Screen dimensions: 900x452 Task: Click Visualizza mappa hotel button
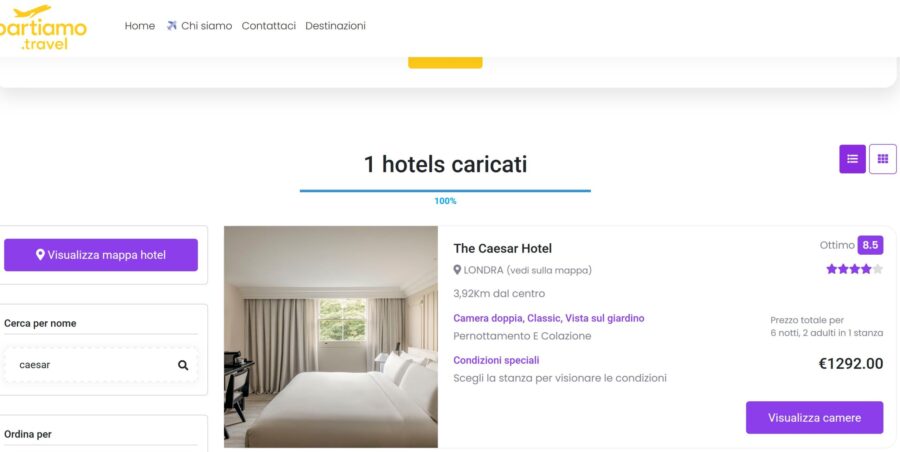(x=101, y=255)
